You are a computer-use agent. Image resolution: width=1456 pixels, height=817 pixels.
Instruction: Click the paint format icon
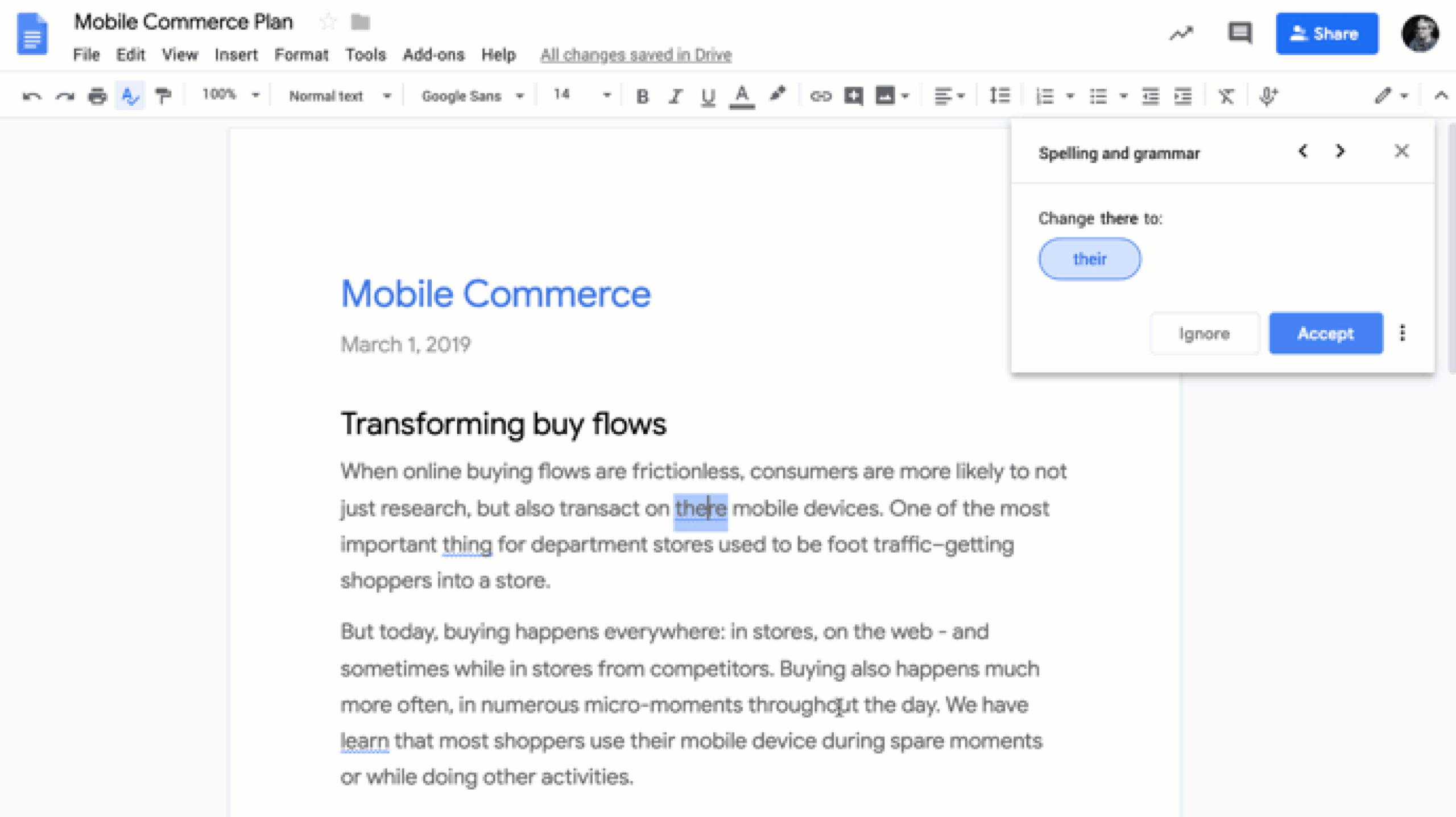[163, 96]
